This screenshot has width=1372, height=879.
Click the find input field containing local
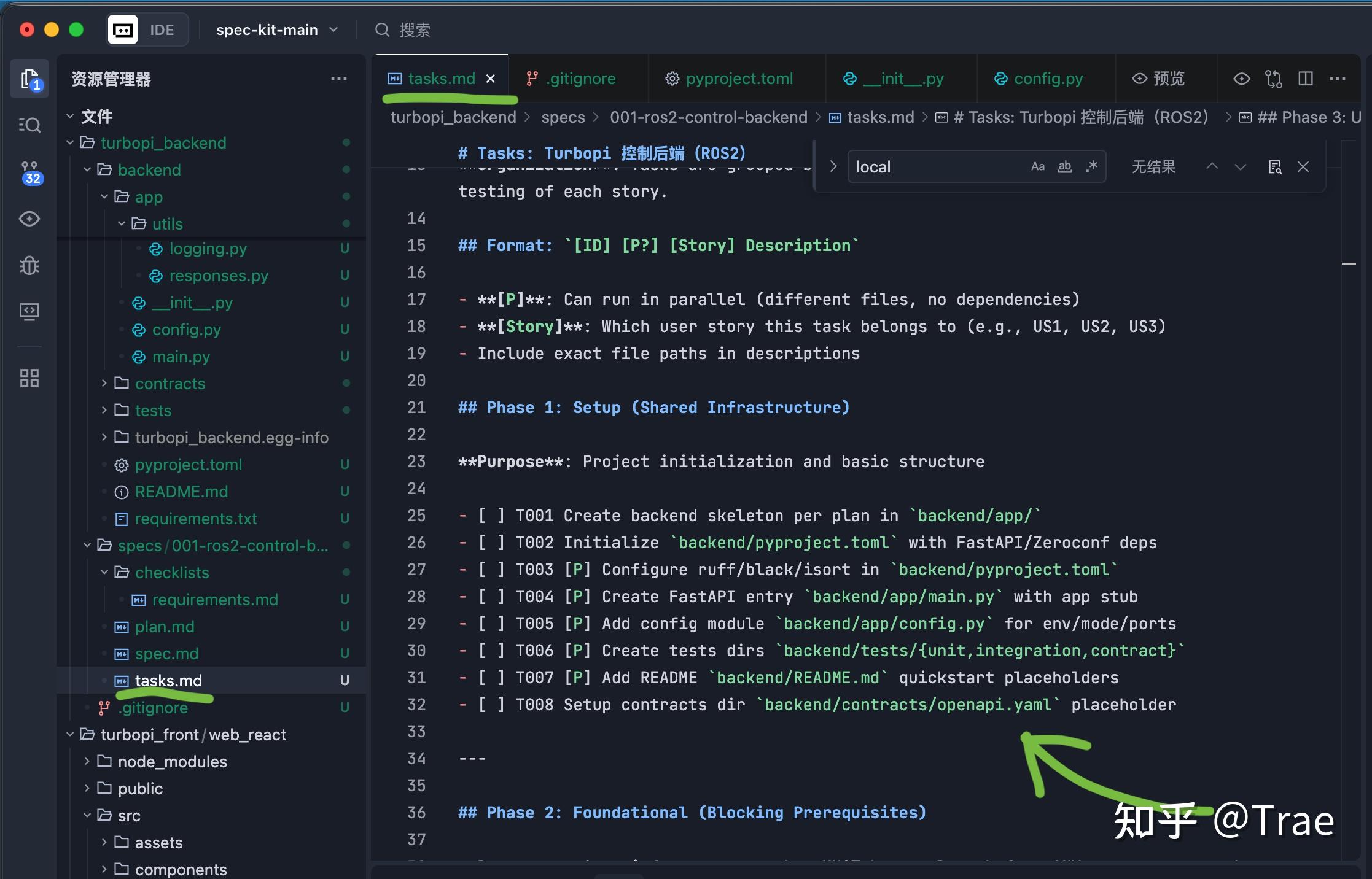[934, 167]
